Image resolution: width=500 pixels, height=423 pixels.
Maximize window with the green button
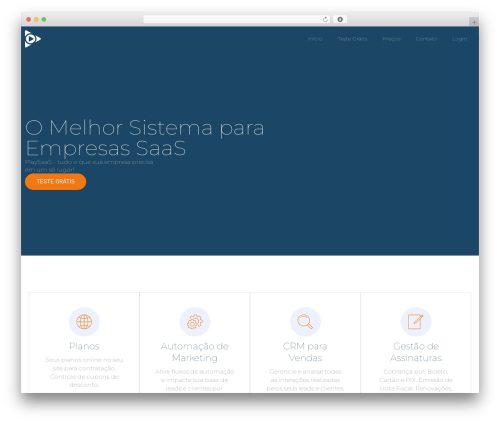pos(44,19)
